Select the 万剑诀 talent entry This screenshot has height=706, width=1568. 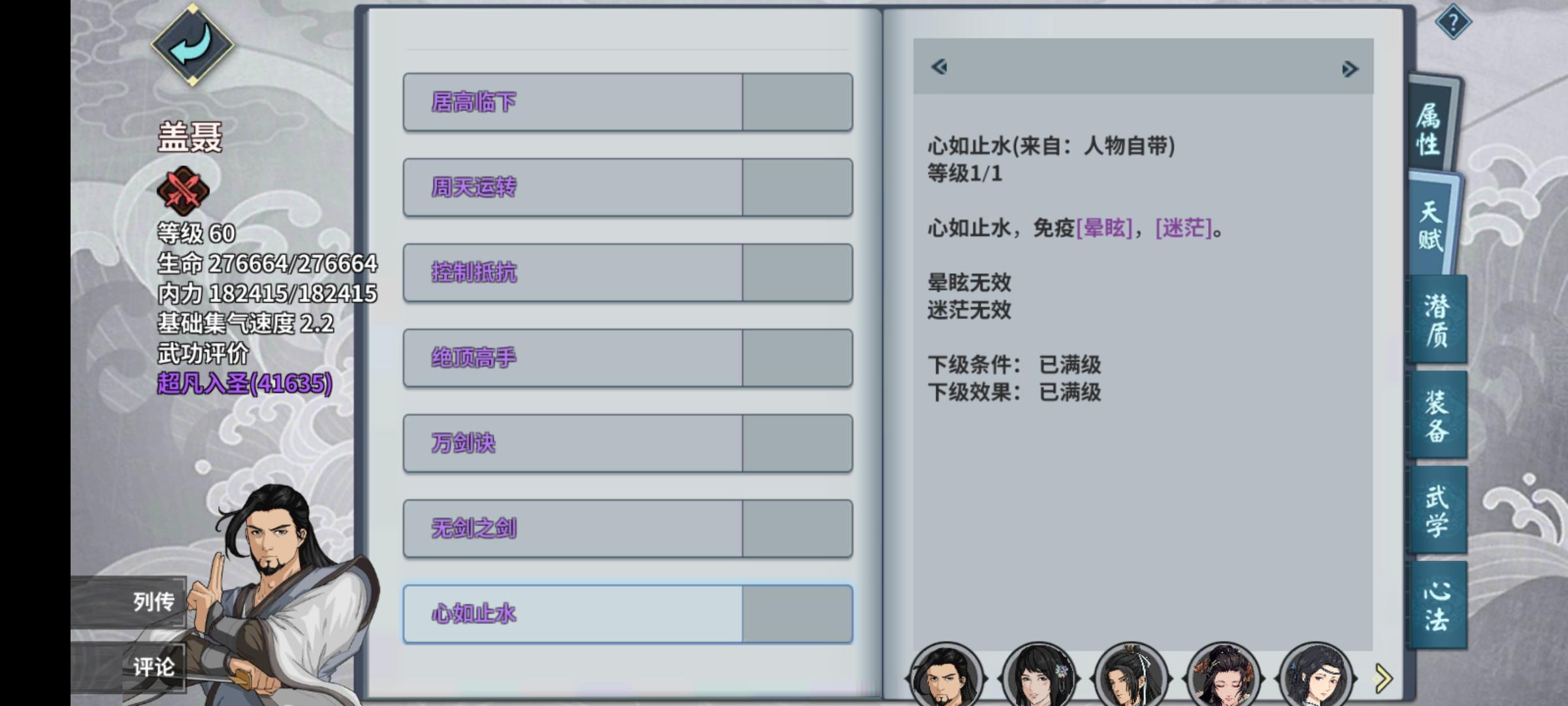(x=627, y=443)
